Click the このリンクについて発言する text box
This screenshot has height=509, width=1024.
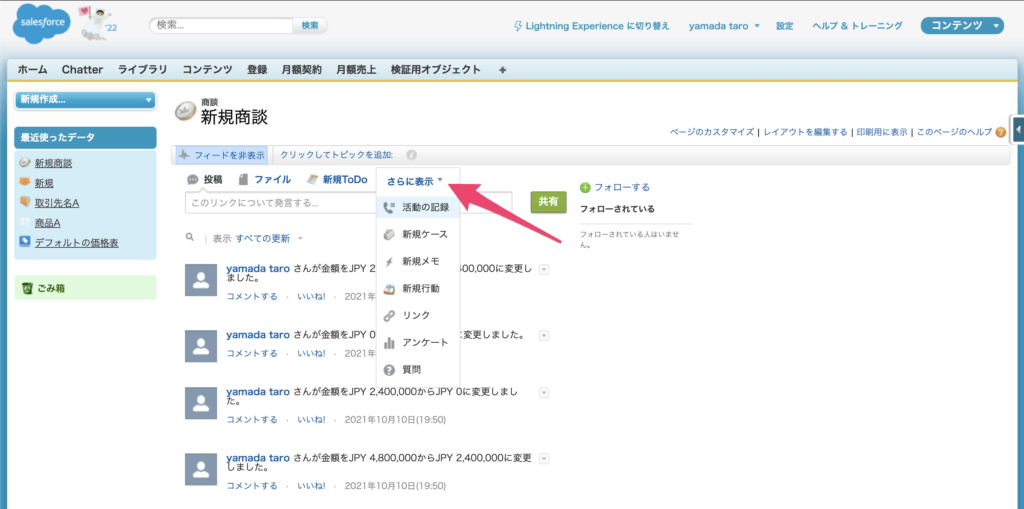coord(347,203)
